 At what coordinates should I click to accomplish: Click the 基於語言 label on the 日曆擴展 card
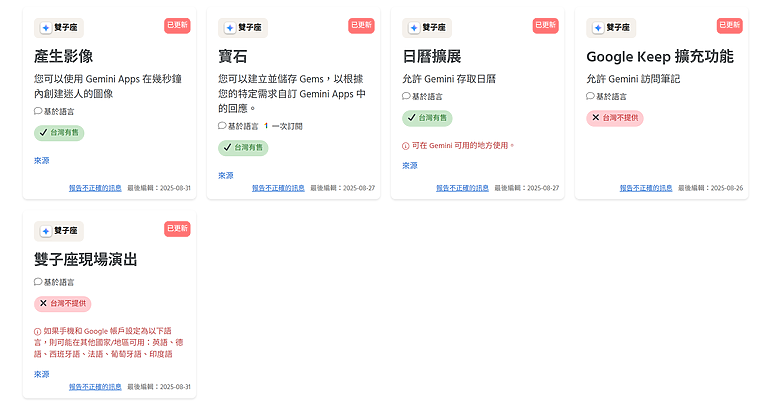422,97
